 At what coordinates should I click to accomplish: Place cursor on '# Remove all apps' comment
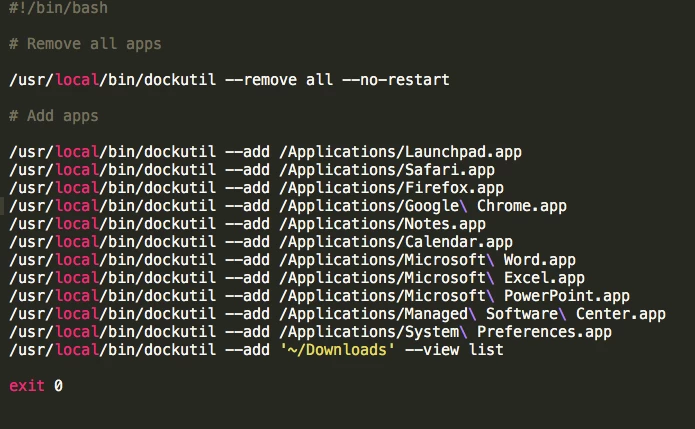click(x=85, y=44)
